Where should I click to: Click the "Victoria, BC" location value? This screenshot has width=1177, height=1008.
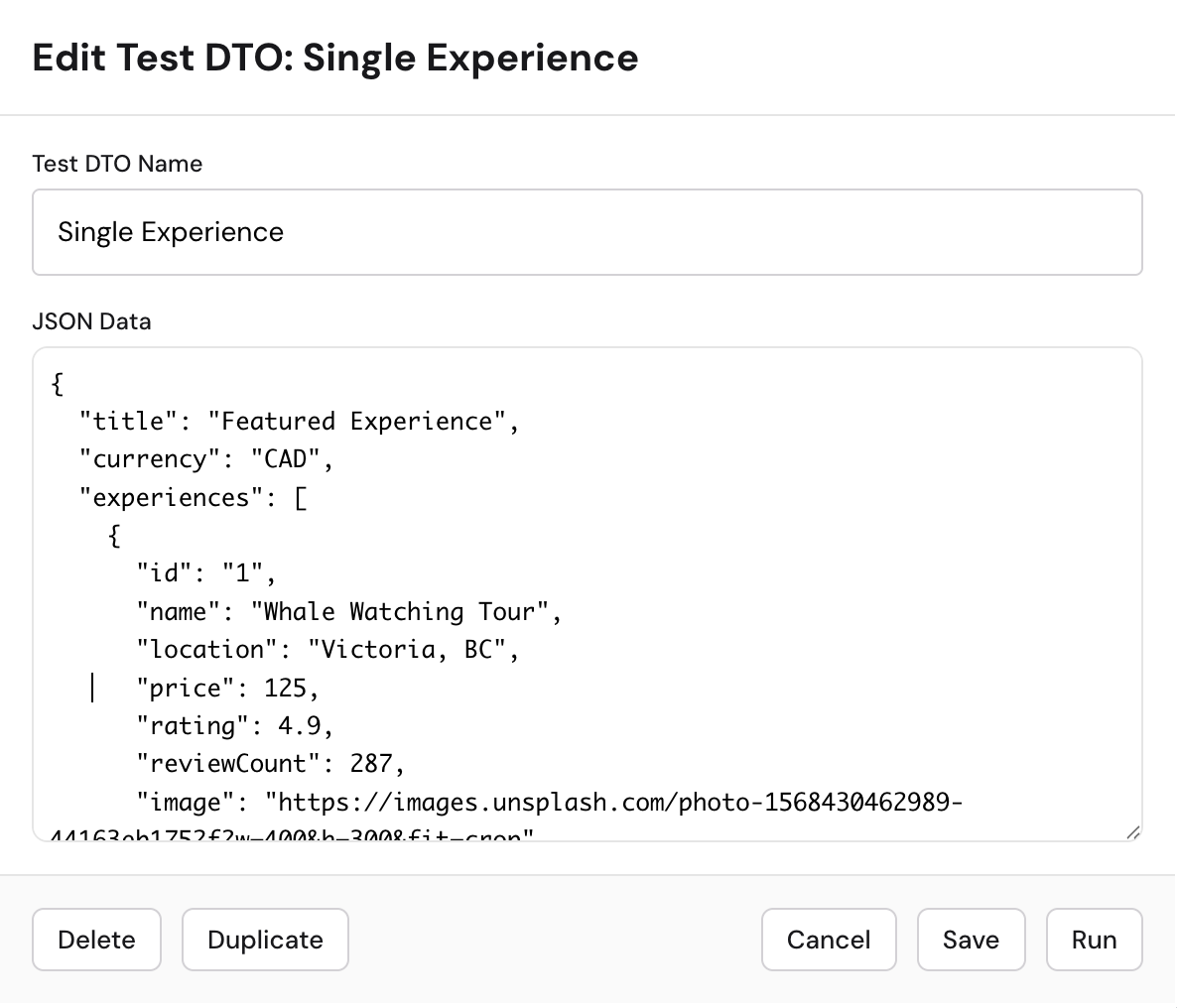point(413,650)
